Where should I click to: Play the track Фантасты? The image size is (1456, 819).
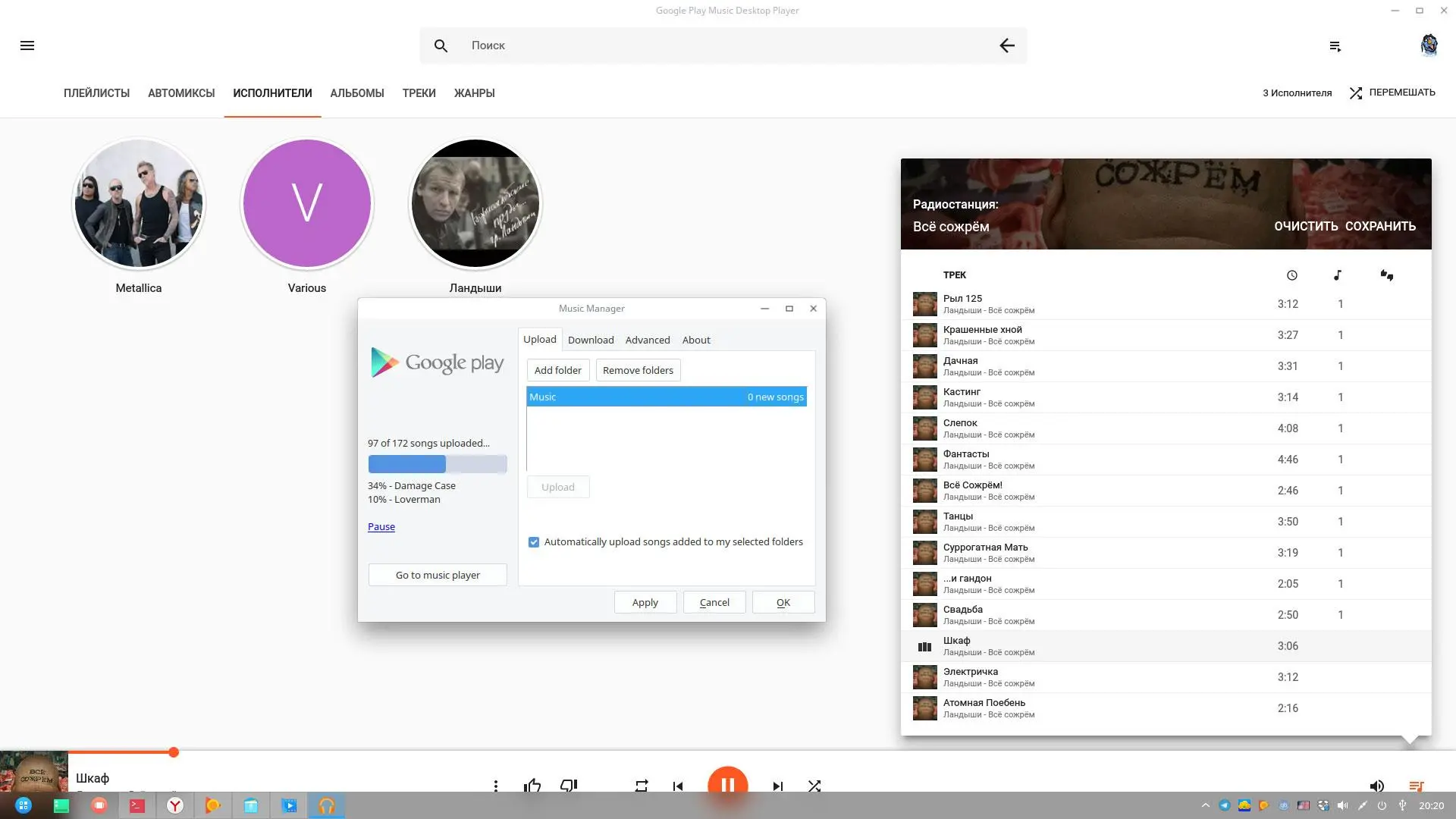pos(1166,460)
